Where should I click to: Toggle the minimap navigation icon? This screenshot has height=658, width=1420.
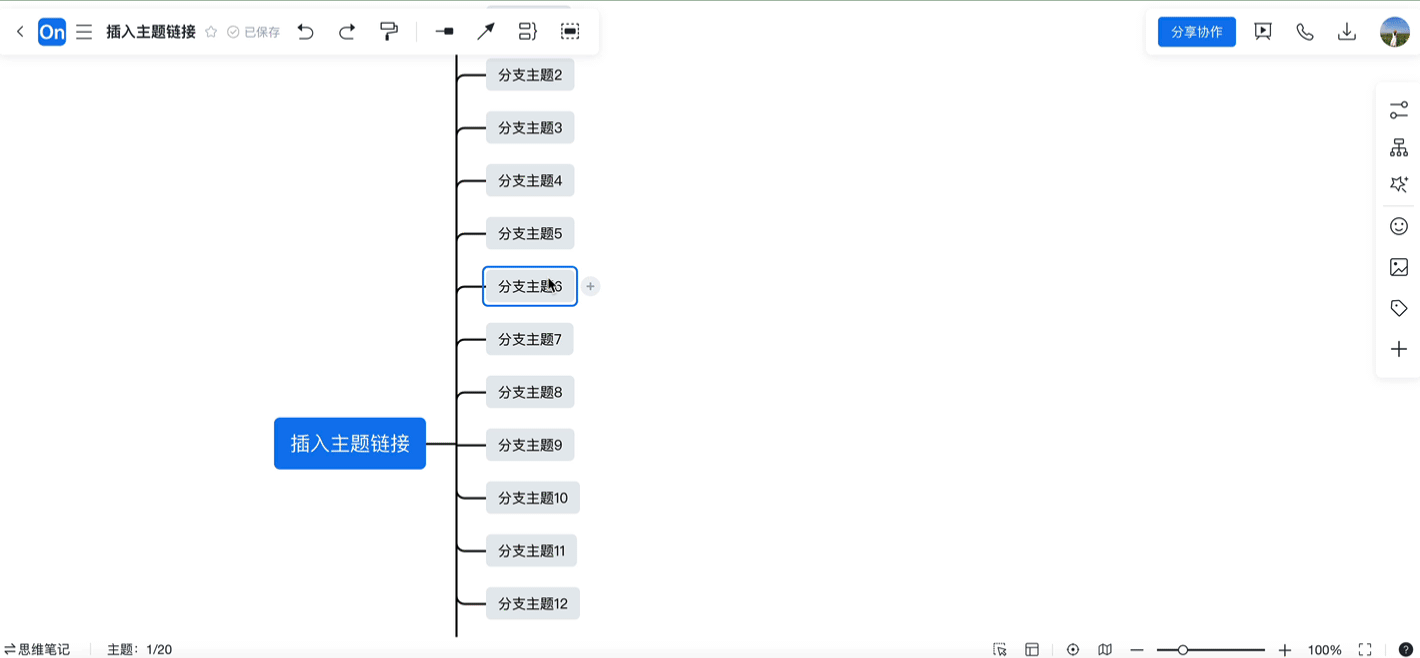[x=1105, y=649]
